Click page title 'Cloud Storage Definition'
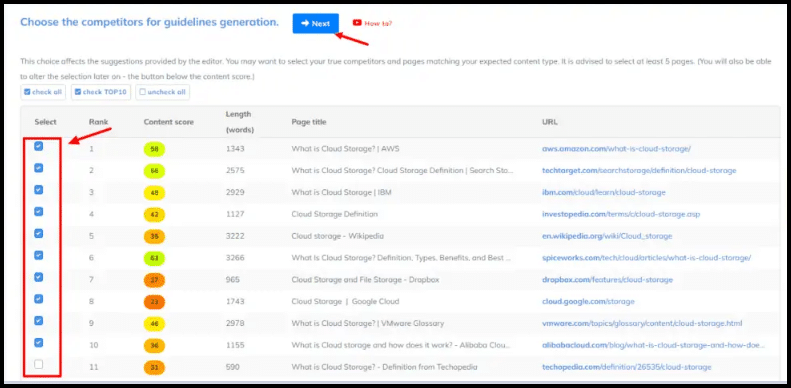The width and height of the screenshot is (791, 388). [x=334, y=214]
